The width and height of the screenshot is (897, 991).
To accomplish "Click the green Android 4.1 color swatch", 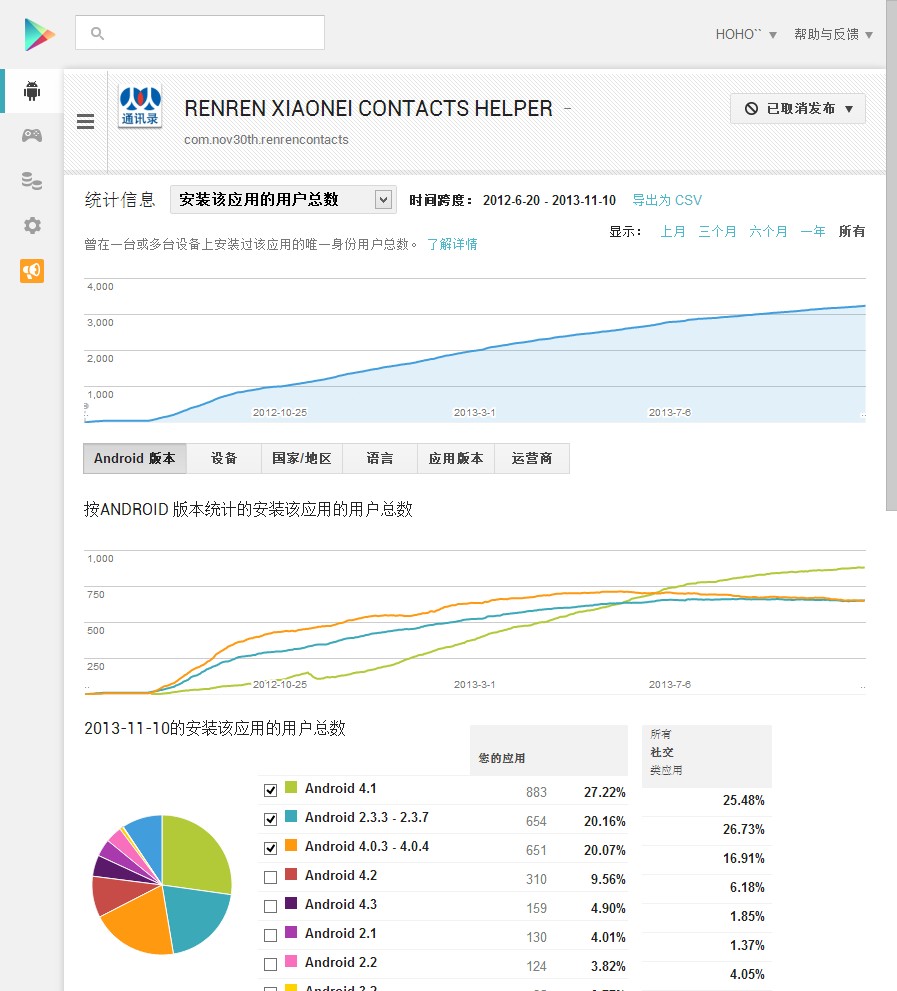I will click(x=291, y=787).
